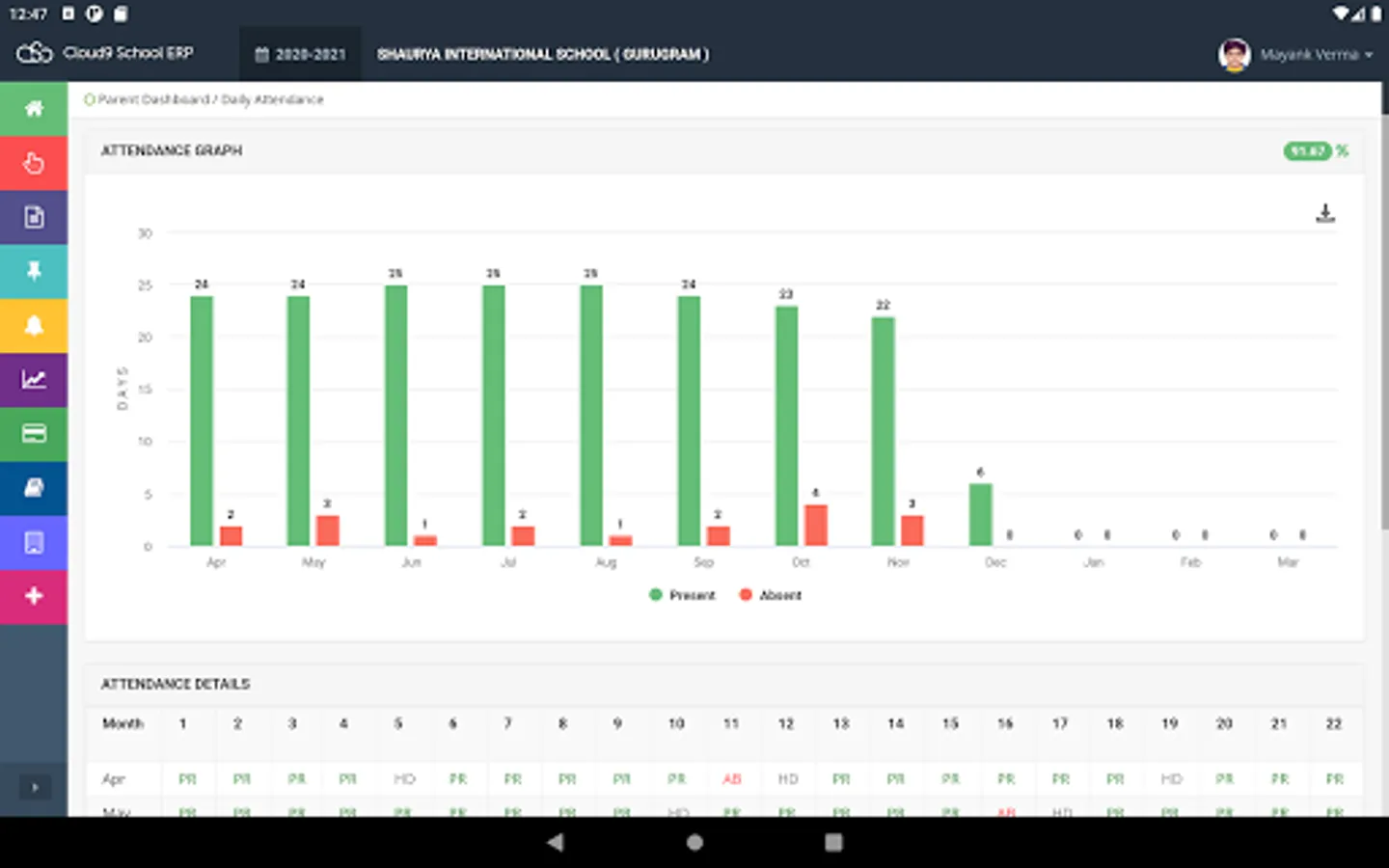Click day 22 column header
This screenshot has width=1389, height=868.
[1334, 723]
